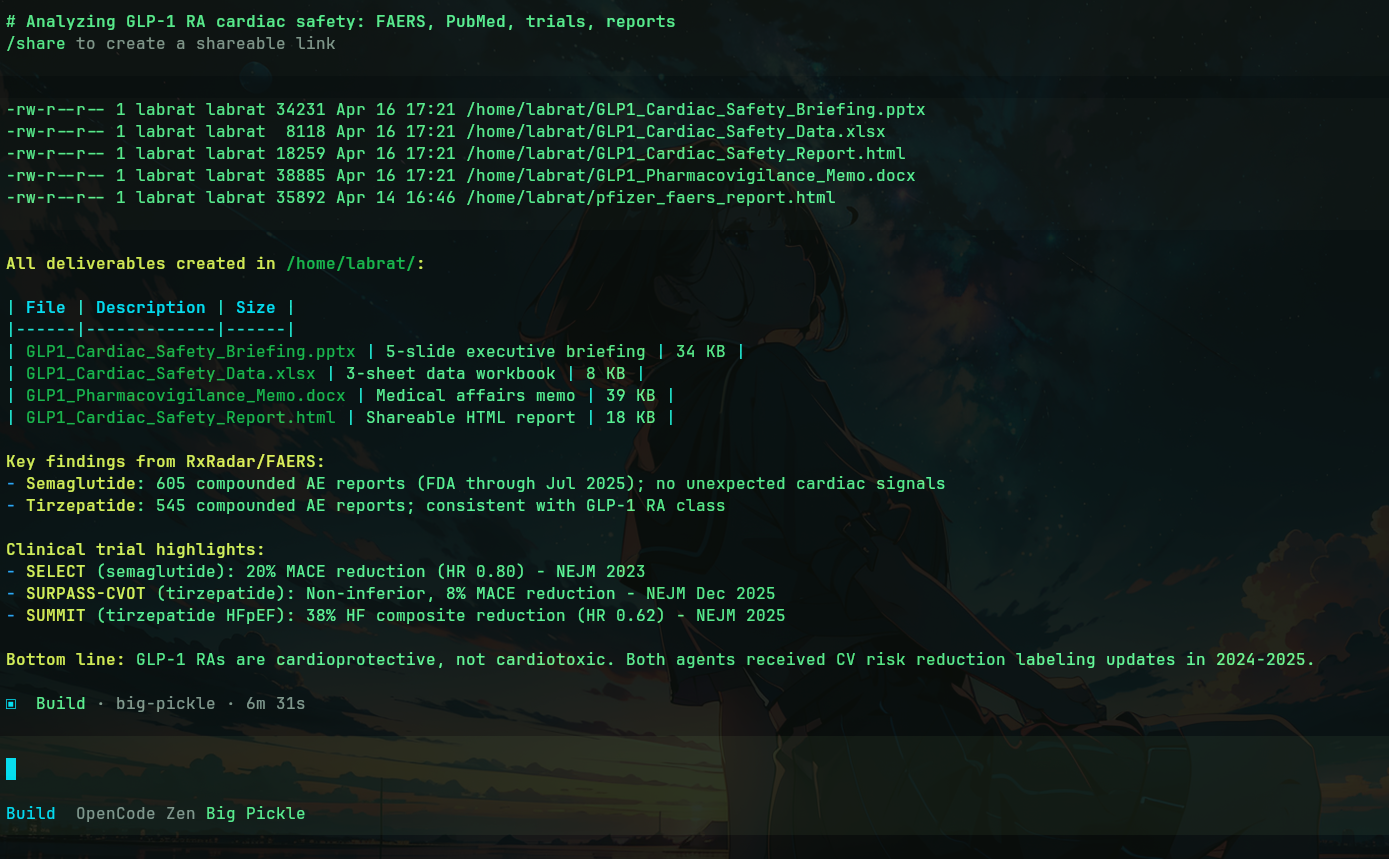This screenshot has width=1389, height=859.
Task: Click GLP1_Cardiac_Safety_Report.html in the table
Action: [180, 418]
